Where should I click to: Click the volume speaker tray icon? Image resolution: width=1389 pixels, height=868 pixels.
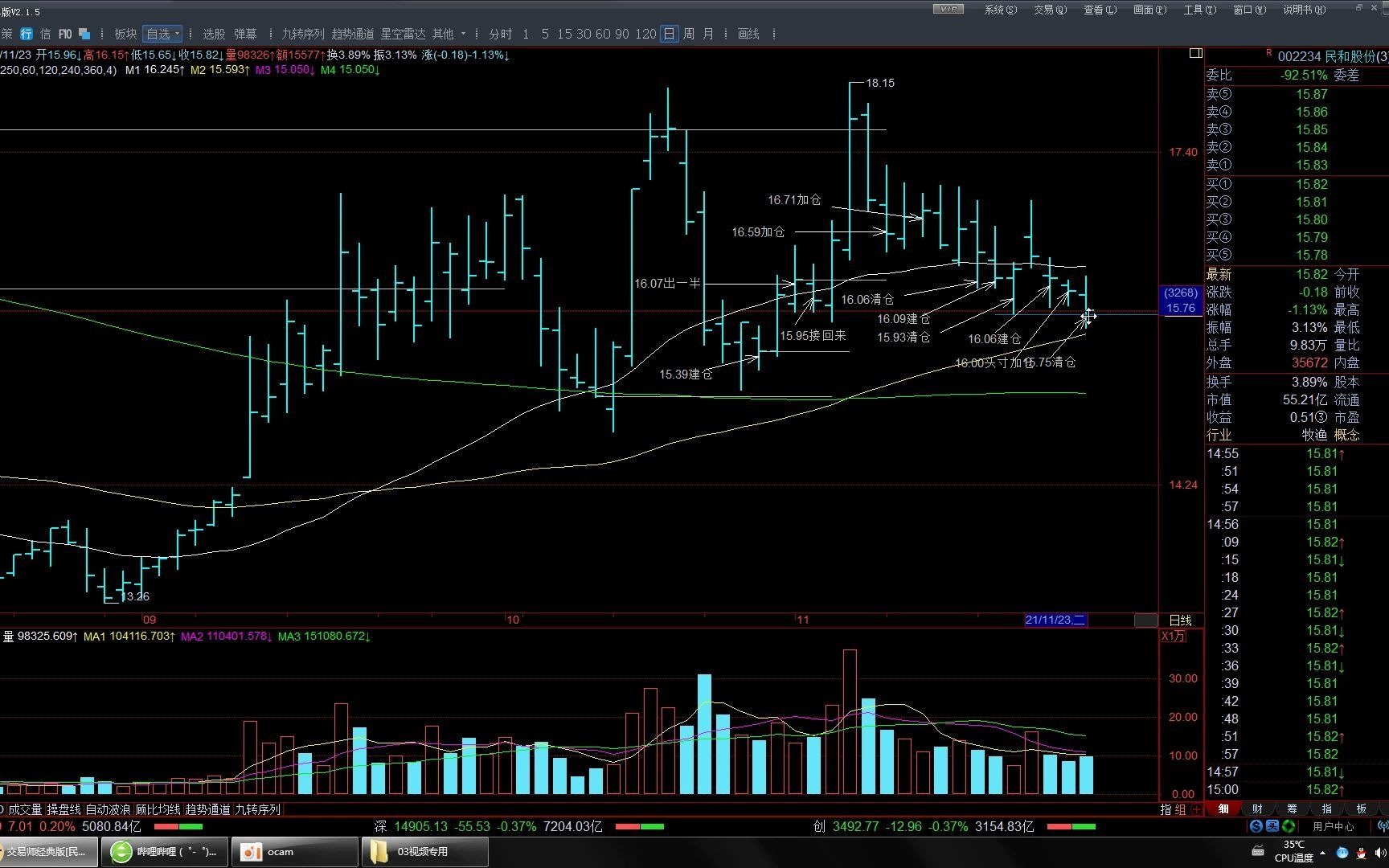click(1381, 852)
